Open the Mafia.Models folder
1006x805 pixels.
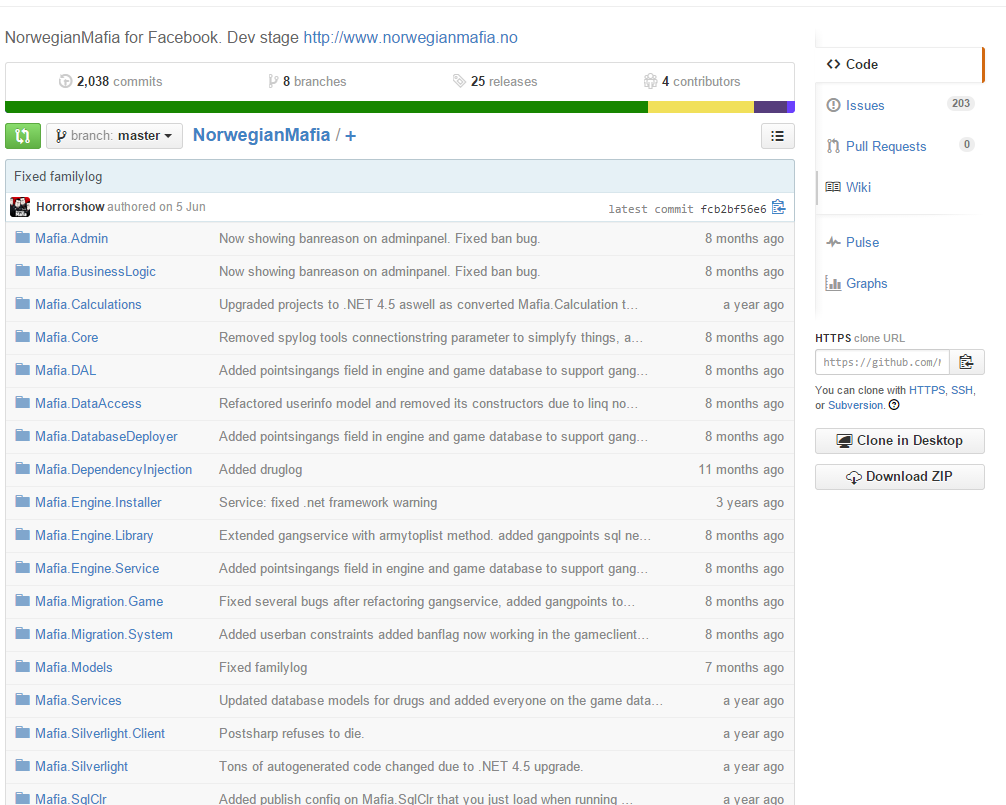coord(74,668)
